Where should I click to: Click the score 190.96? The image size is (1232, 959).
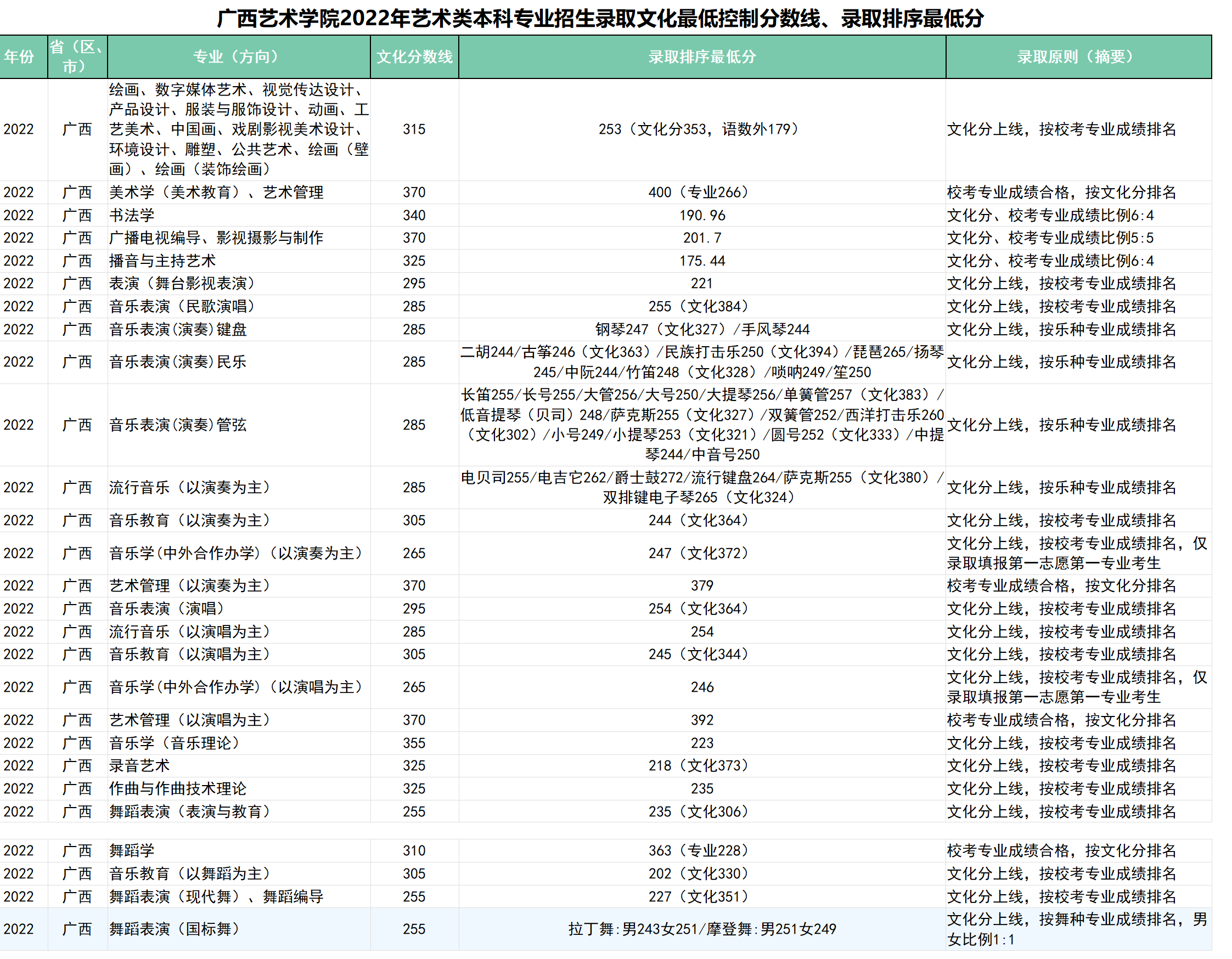(x=702, y=216)
